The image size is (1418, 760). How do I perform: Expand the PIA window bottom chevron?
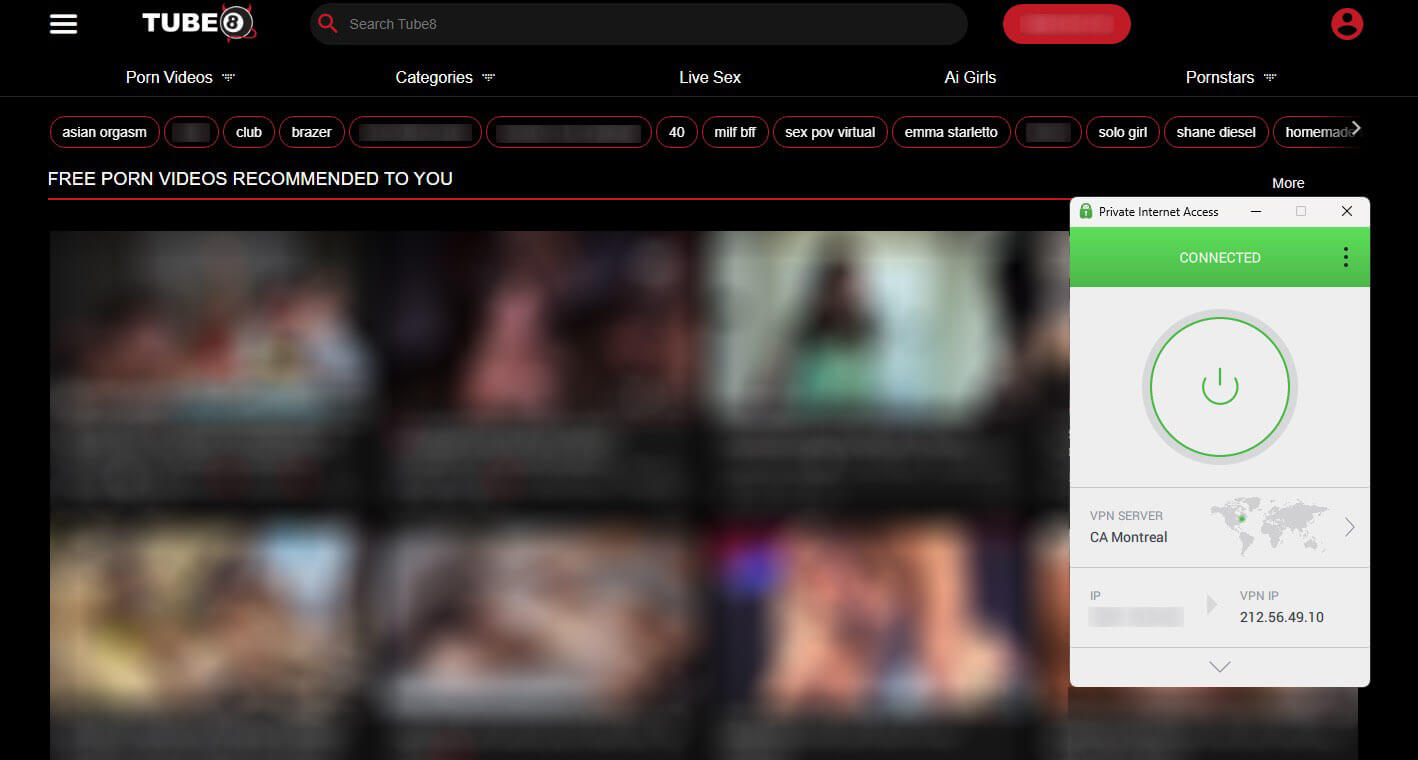coord(1219,667)
